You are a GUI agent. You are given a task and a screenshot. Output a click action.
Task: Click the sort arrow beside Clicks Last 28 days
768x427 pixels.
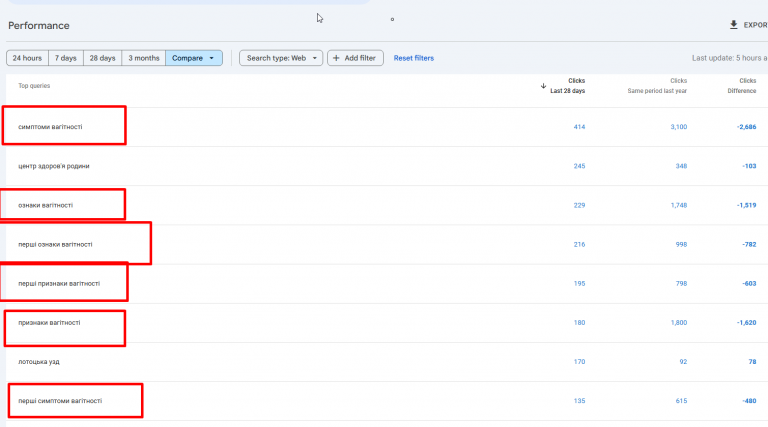pyautogui.click(x=543, y=86)
